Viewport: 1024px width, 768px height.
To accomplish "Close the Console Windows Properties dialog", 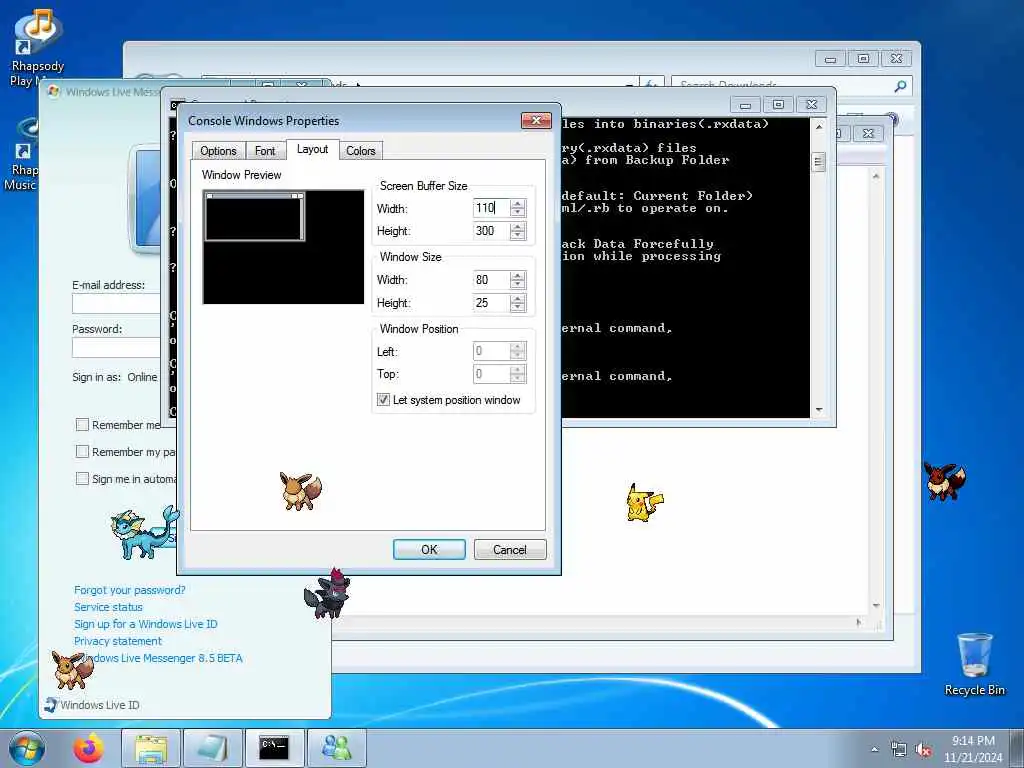I will pos(536,120).
